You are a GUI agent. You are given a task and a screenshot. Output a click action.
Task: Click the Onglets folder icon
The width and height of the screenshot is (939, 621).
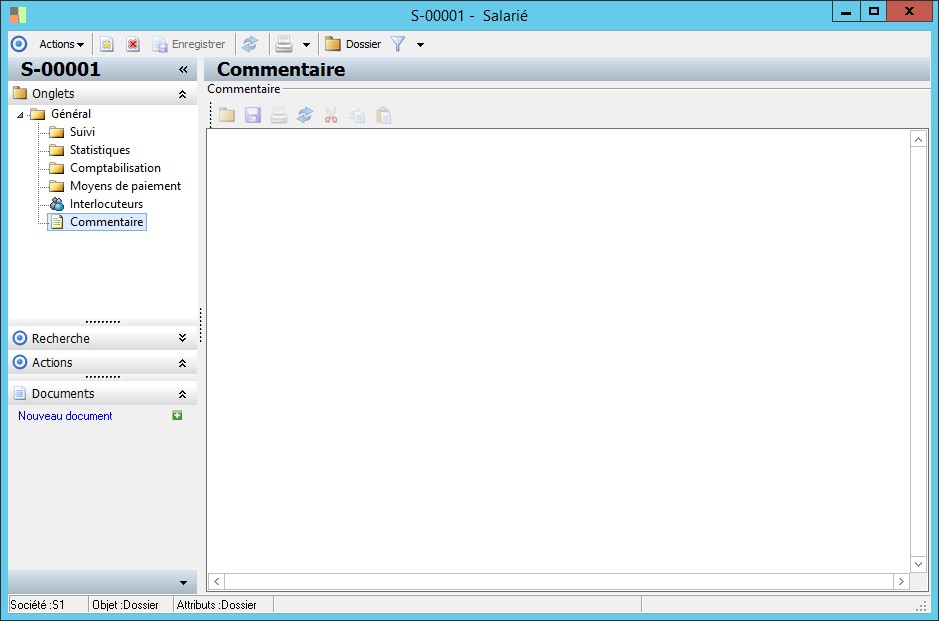point(20,93)
